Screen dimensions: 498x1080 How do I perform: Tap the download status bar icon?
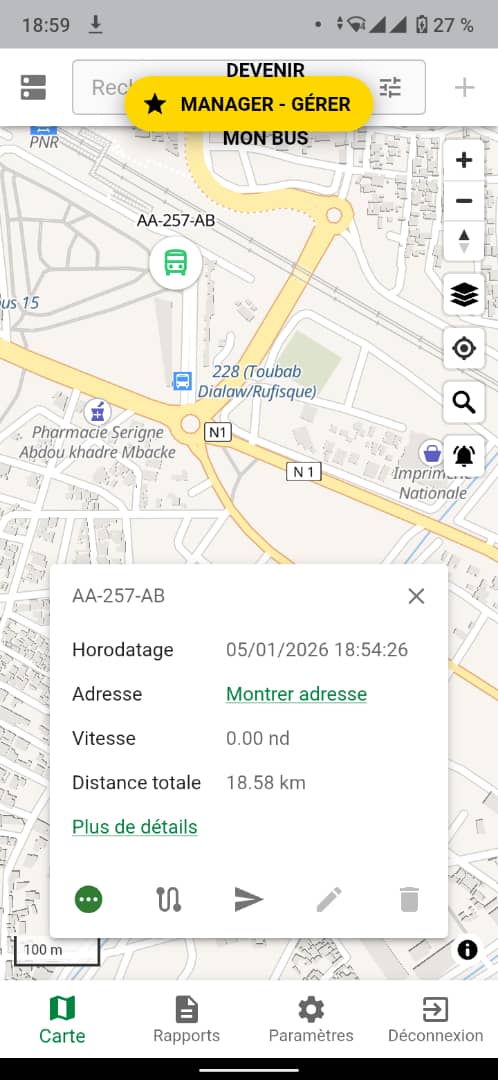(x=96, y=25)
